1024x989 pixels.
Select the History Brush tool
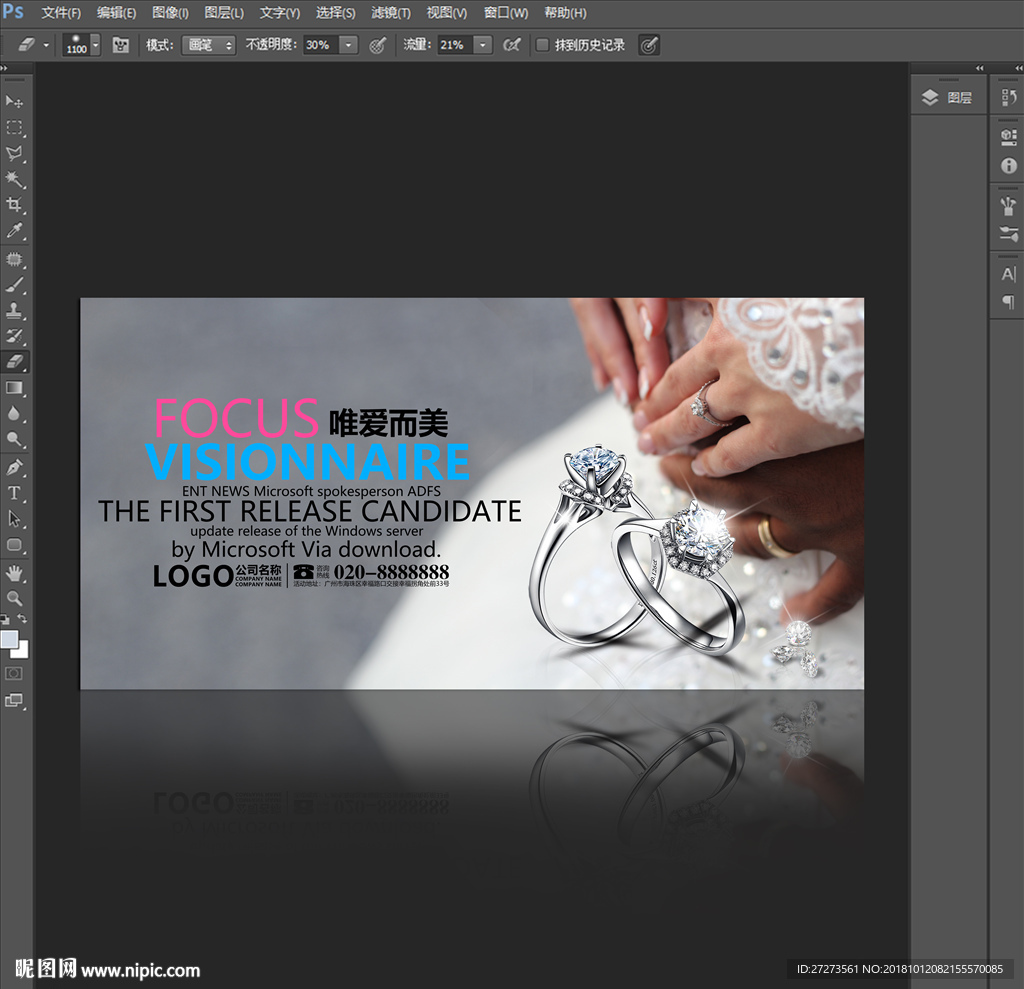coord(14,336)
